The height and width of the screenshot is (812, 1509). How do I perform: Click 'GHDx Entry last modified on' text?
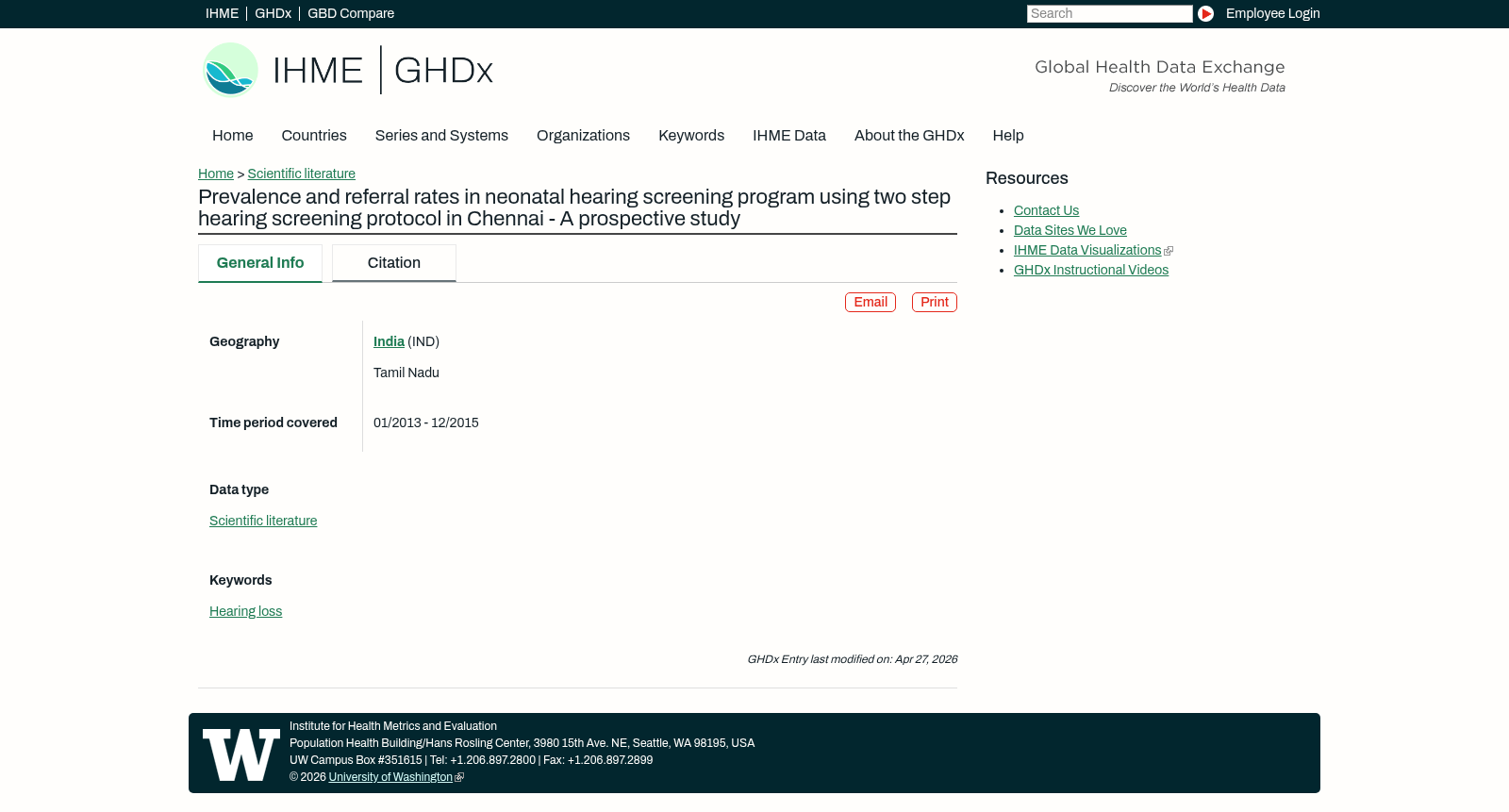click(x=853, y=659)
